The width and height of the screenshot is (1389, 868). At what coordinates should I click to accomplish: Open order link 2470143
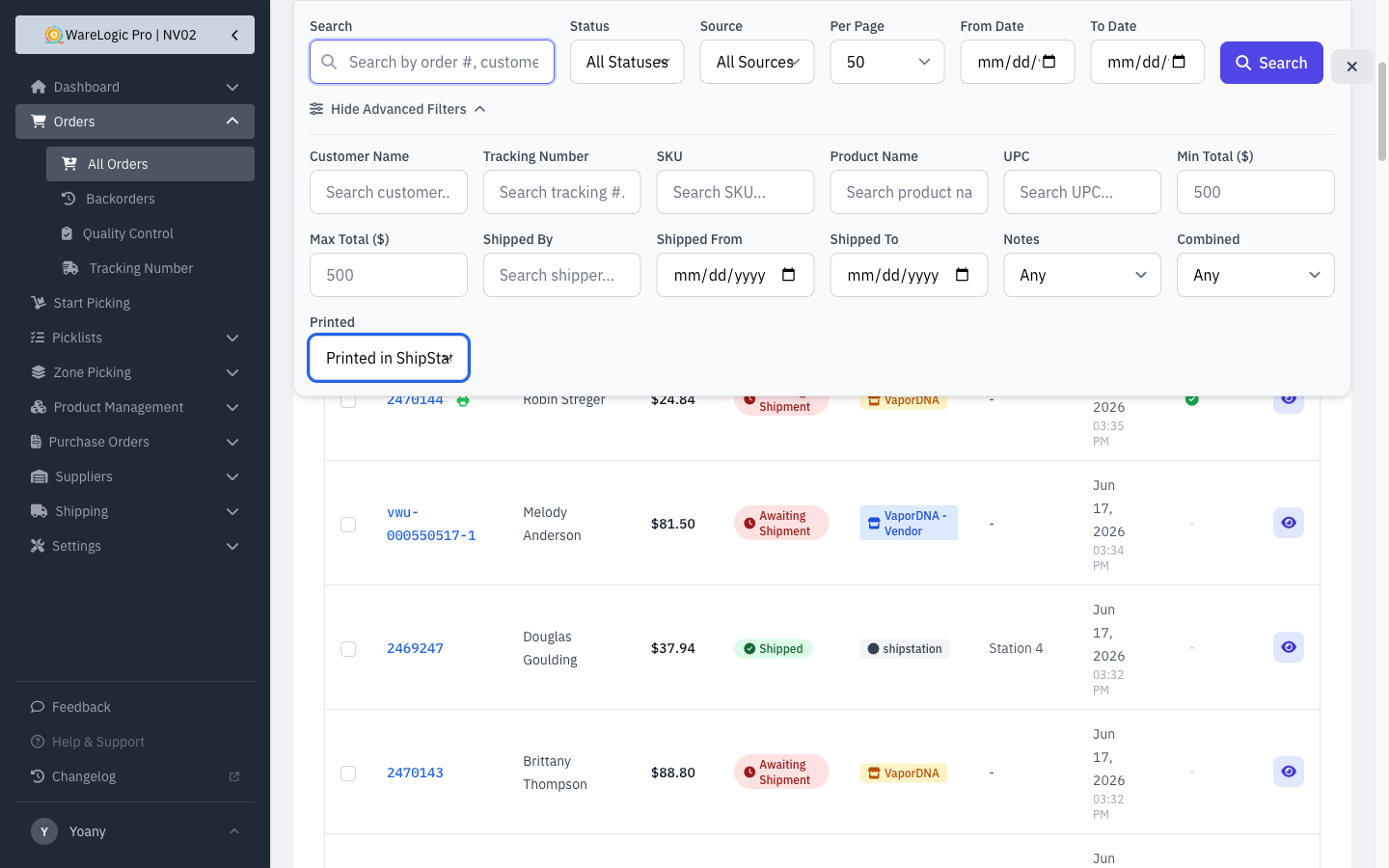click(415, 773)
